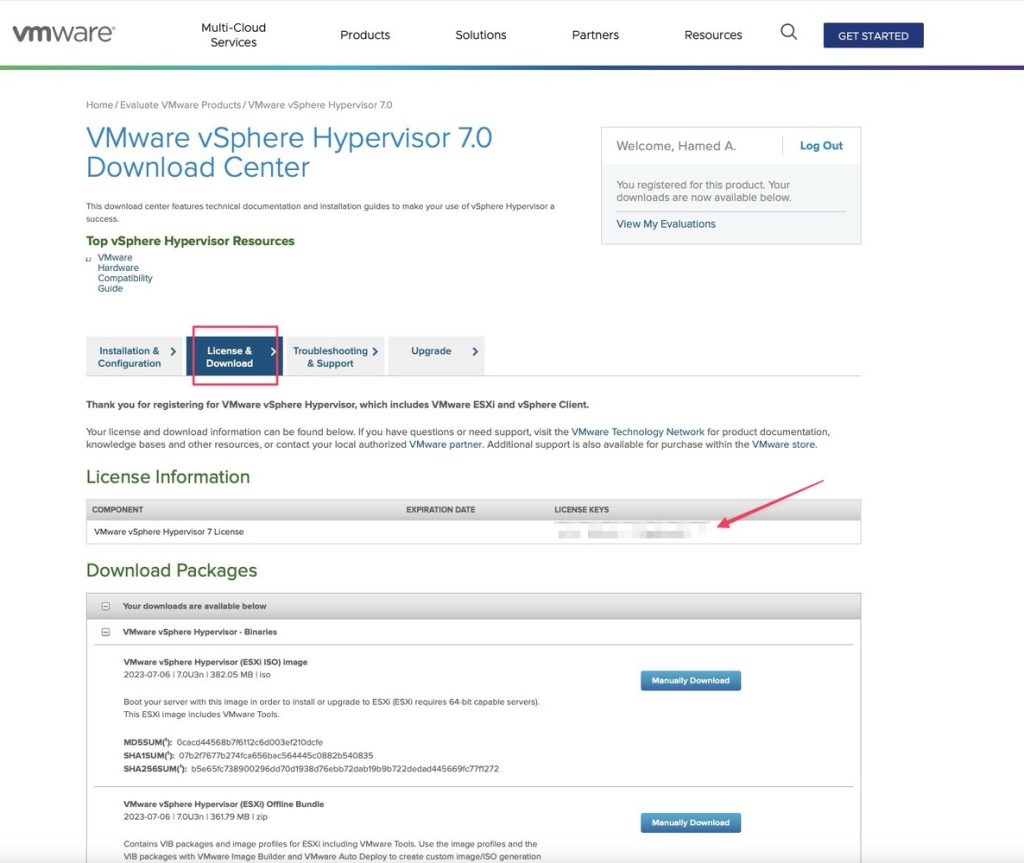Click the VMware logo

point(64,33)
